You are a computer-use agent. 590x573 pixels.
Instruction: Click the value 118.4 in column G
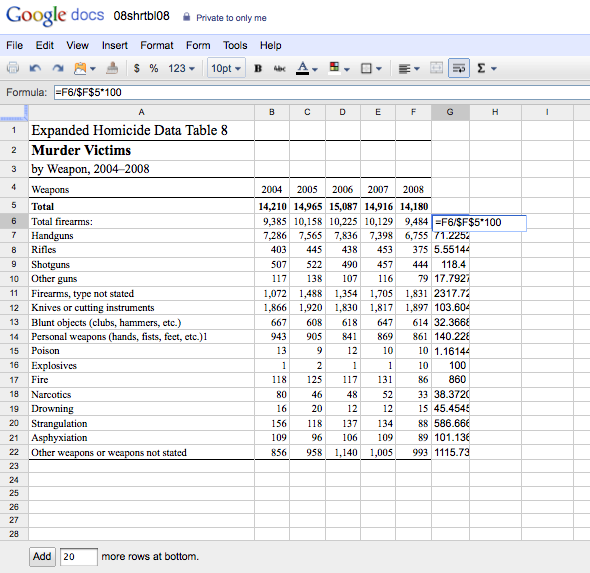coord(450,264)
